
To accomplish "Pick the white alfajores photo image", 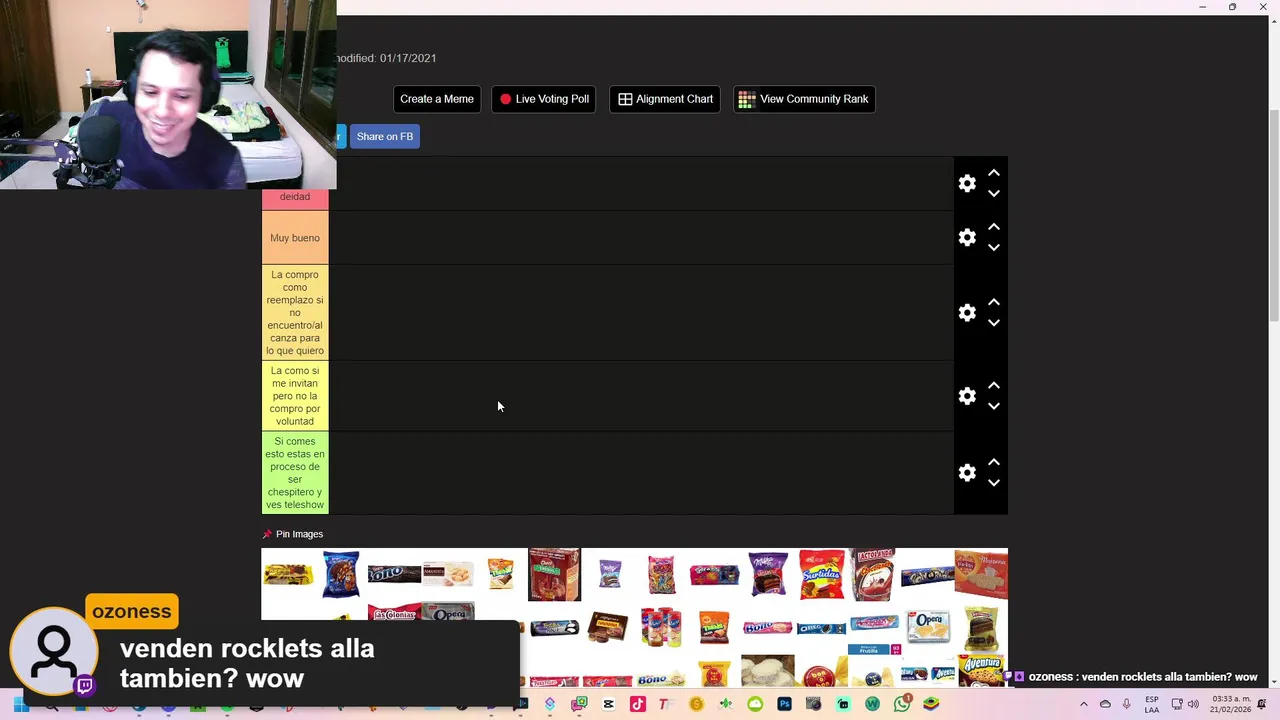I will 768,671.
